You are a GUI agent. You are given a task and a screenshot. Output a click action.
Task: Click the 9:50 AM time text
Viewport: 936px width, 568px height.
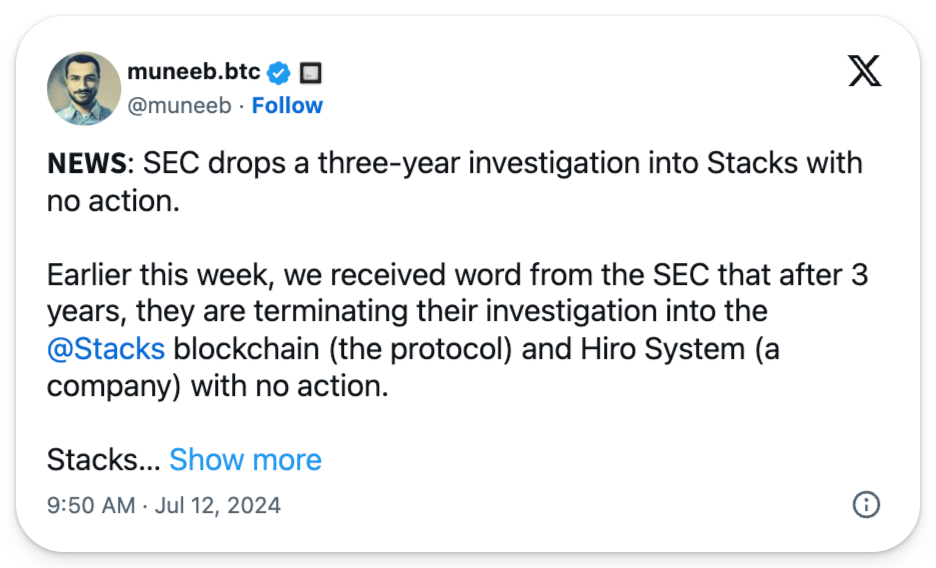(x=90, y=505)
